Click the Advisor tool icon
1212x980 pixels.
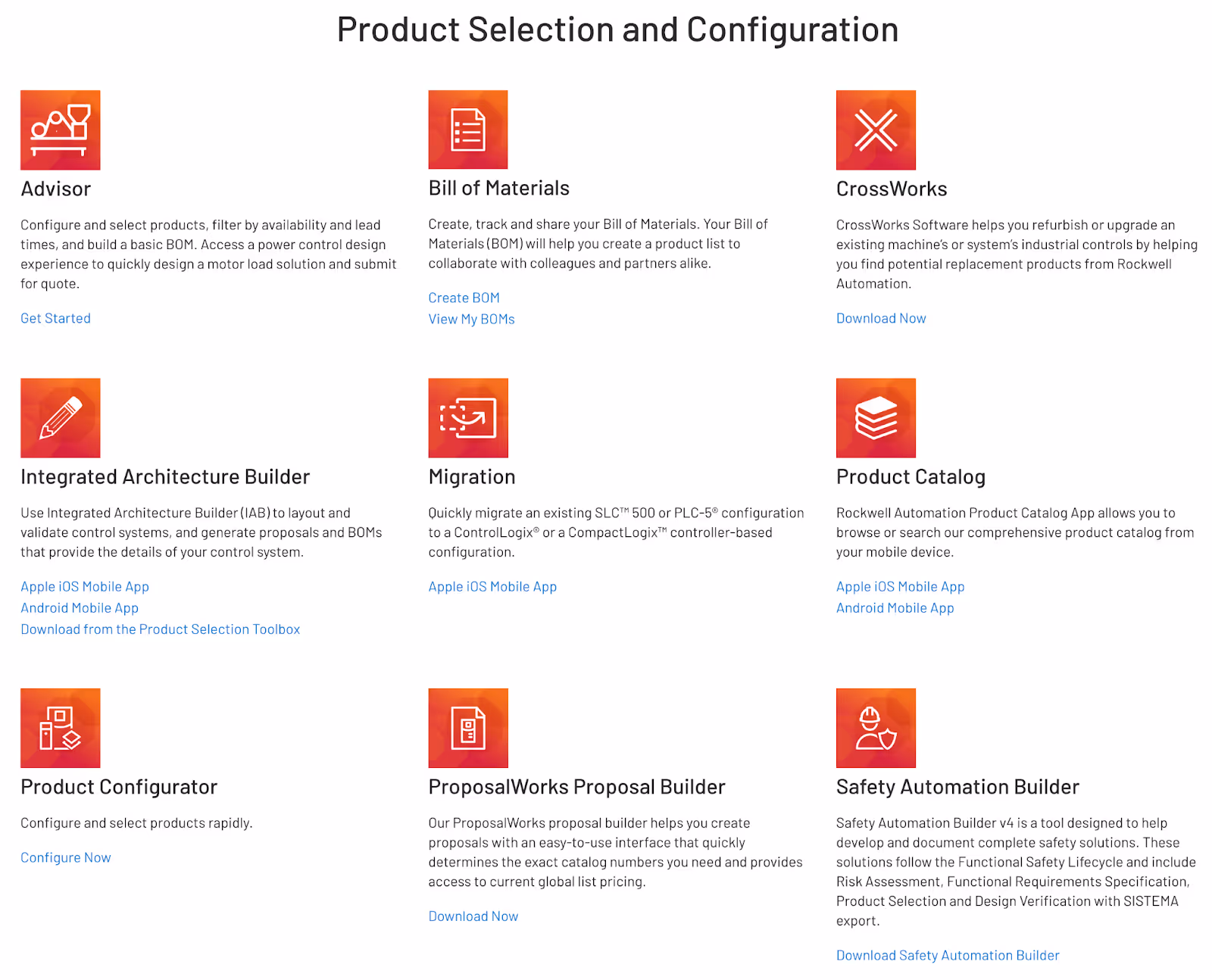pos(61,130)
